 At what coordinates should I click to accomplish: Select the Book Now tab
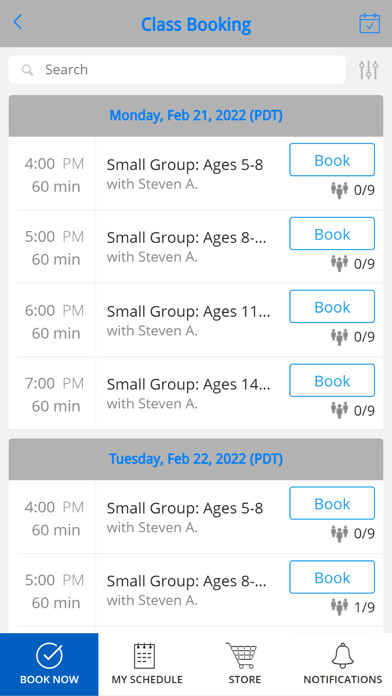[x=49, y=664]
